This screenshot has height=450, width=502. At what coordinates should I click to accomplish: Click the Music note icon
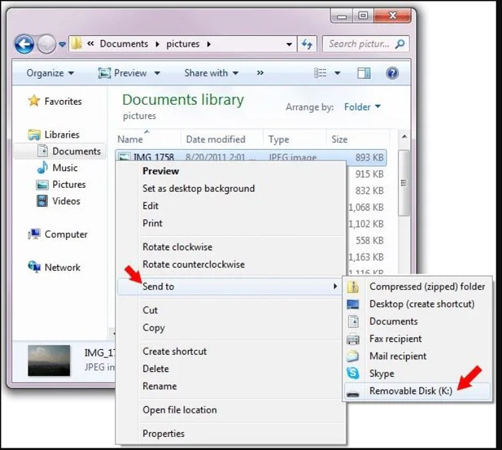coord(42,167)
